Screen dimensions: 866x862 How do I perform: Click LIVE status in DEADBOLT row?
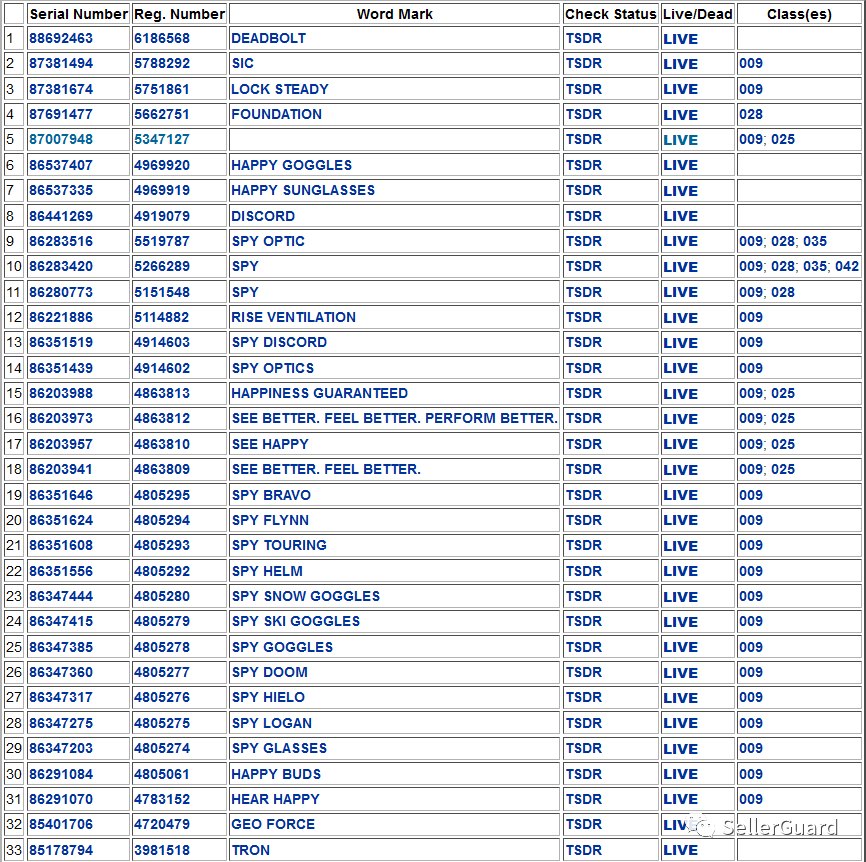680,39
